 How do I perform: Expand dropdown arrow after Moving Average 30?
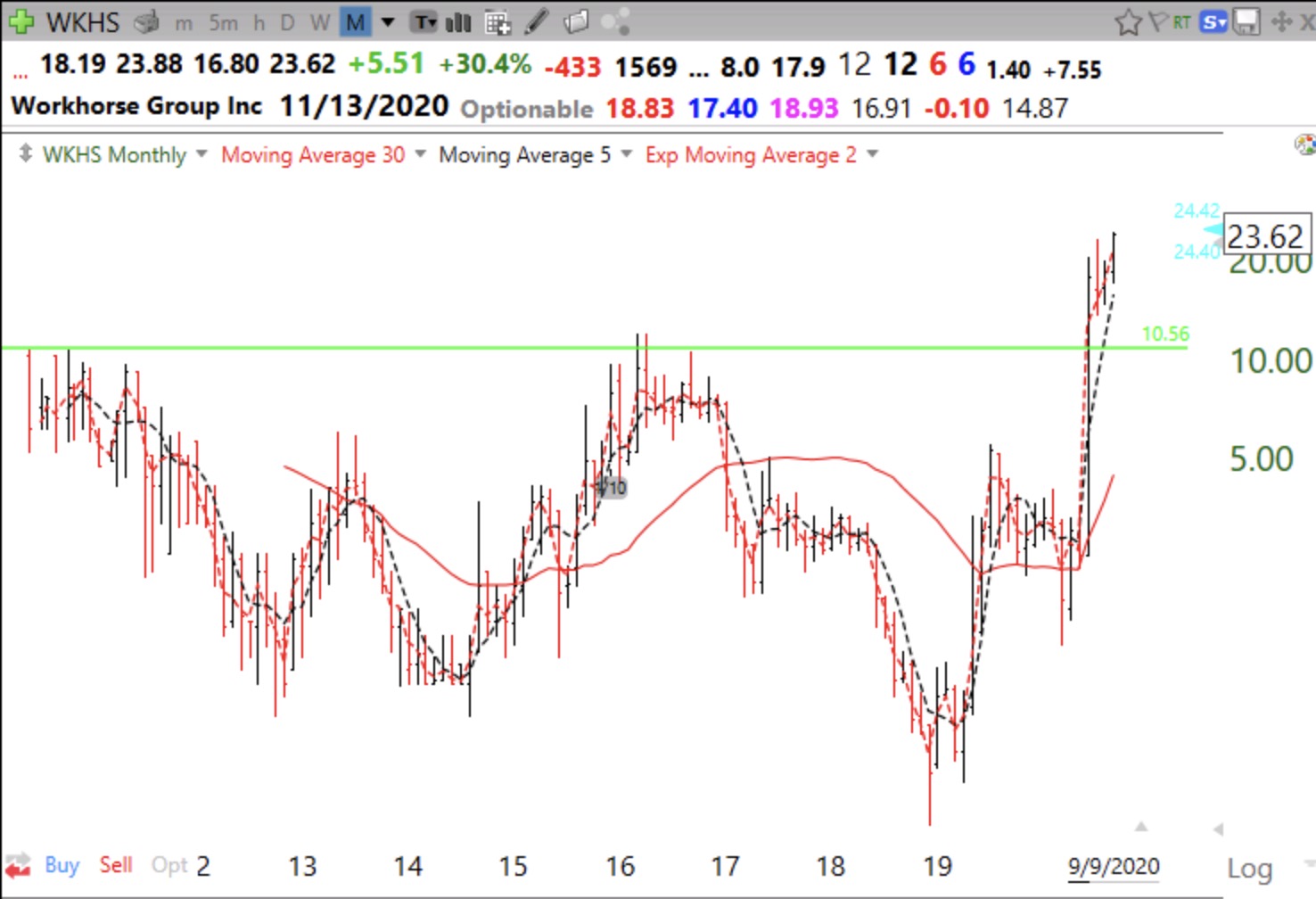point(421,154)
